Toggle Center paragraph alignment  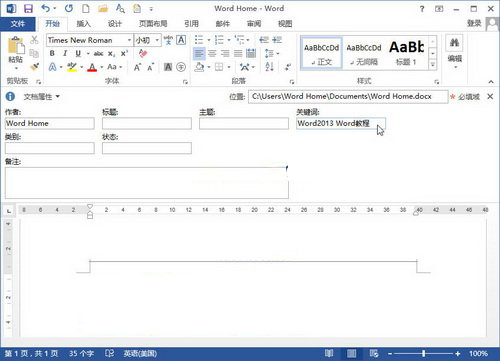[212, 53]
